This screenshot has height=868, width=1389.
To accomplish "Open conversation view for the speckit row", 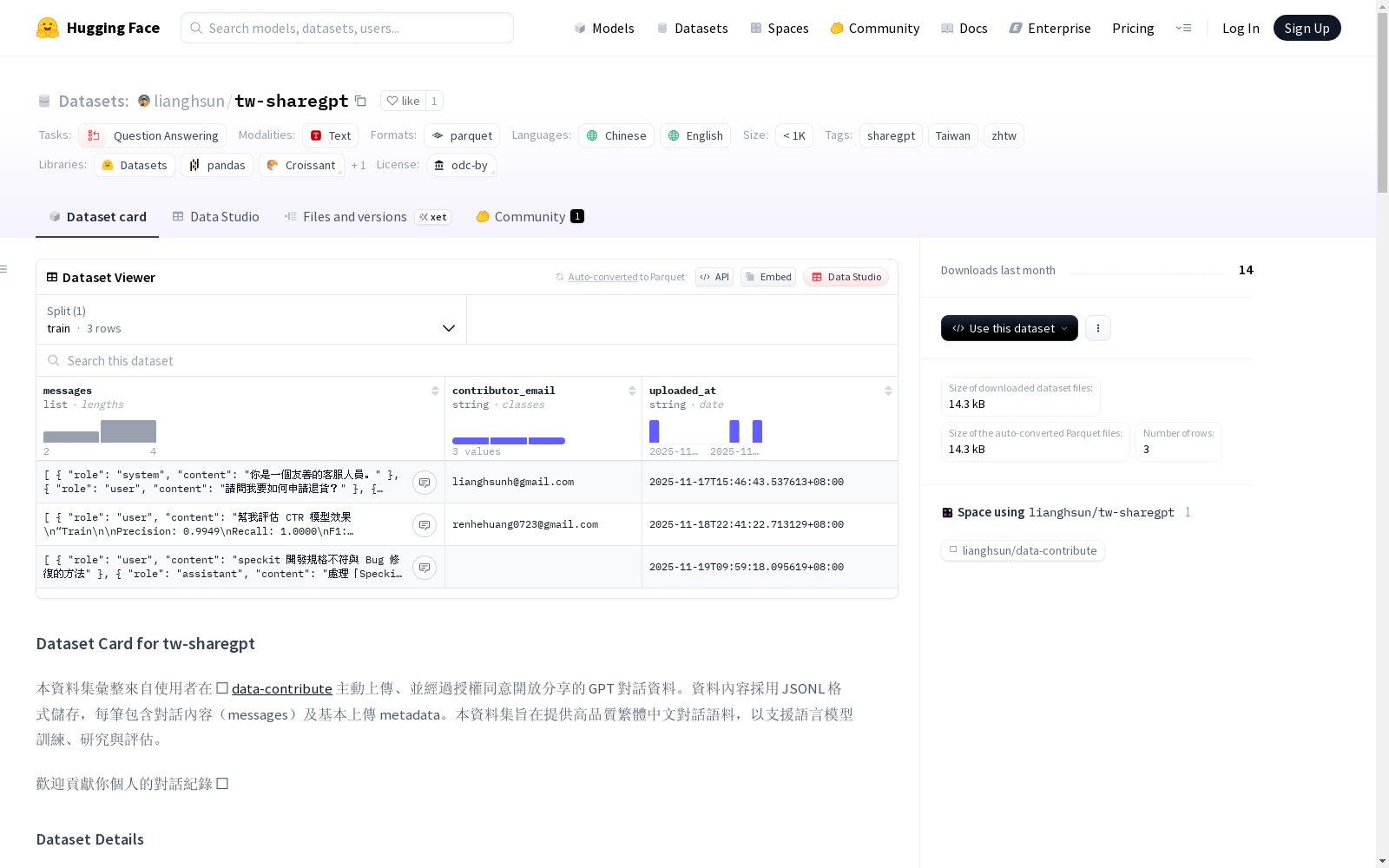I will click(425, 568).
